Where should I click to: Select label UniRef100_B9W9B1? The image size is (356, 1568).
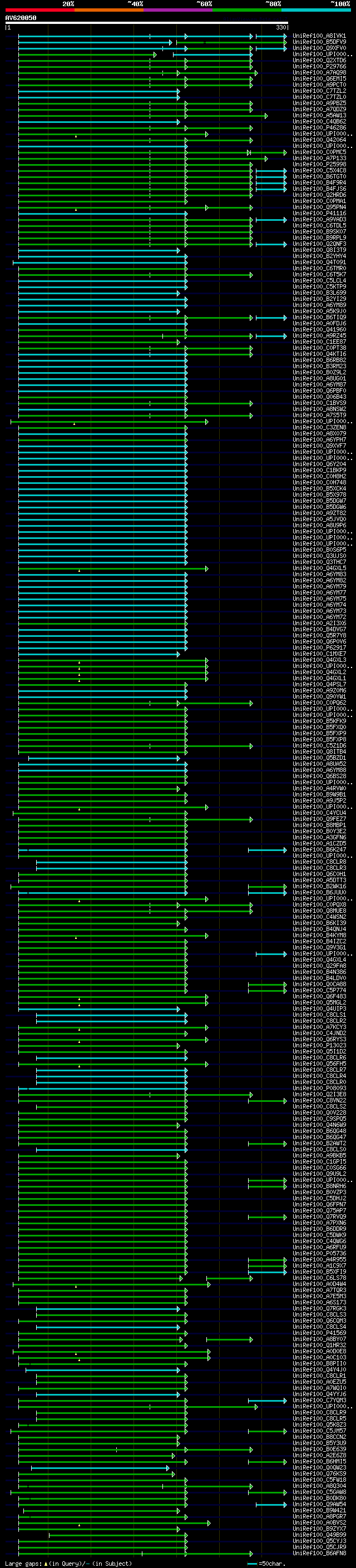[319, 794]
